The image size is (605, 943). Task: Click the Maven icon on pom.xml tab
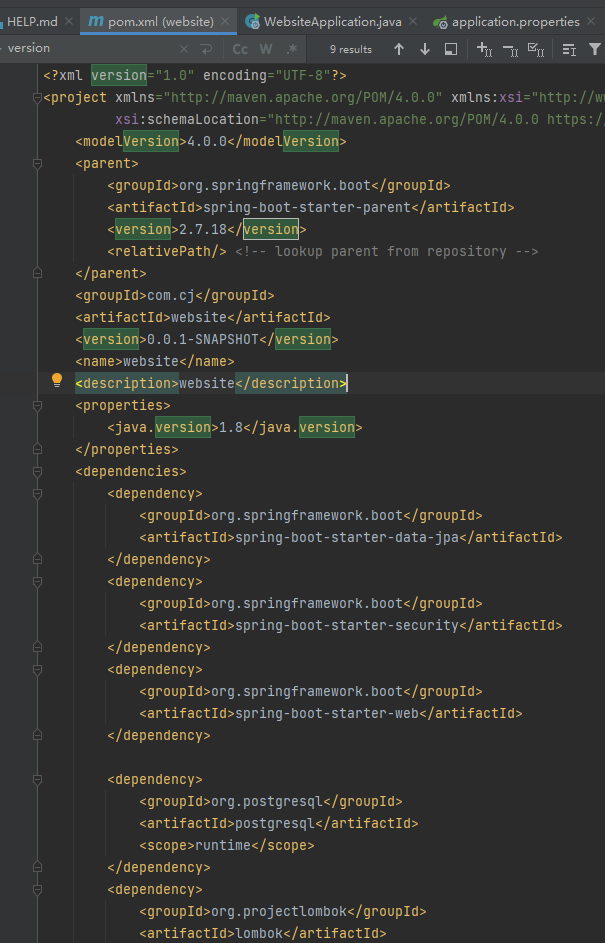coord(95,19)
